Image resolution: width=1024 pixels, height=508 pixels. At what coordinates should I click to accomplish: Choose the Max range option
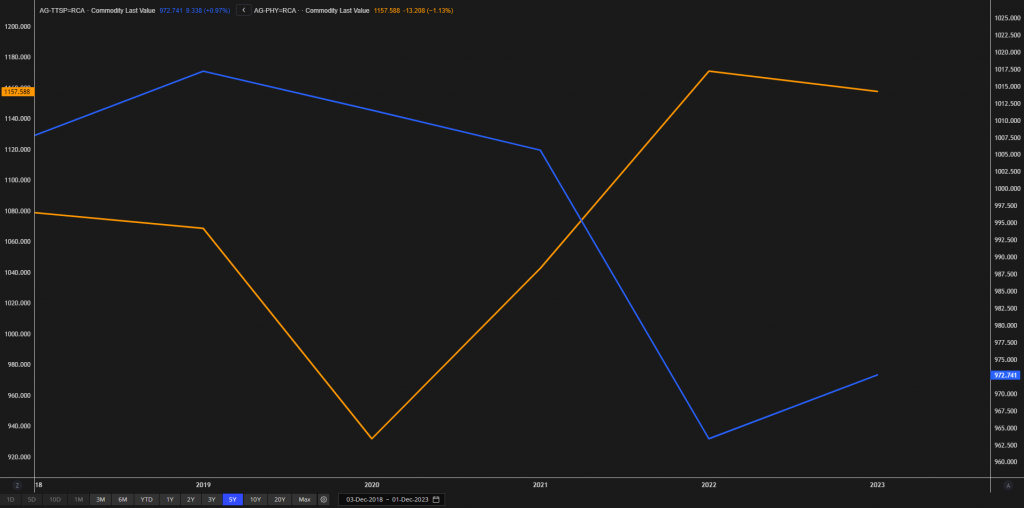click(304, 499)
